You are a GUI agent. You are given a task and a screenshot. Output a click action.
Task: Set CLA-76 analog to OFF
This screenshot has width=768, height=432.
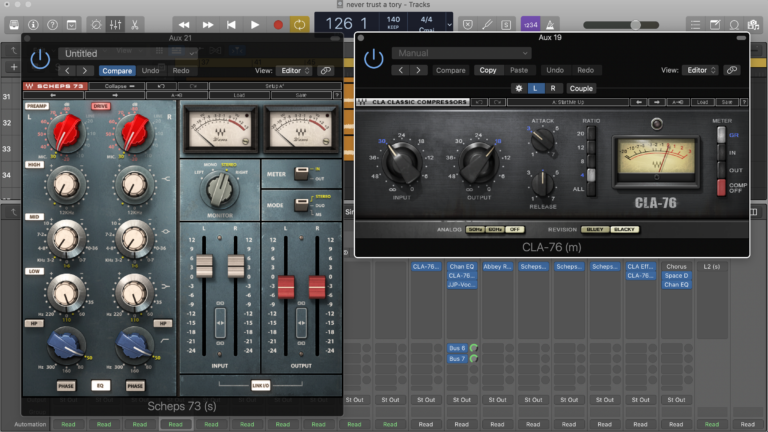tap(514, 229)
